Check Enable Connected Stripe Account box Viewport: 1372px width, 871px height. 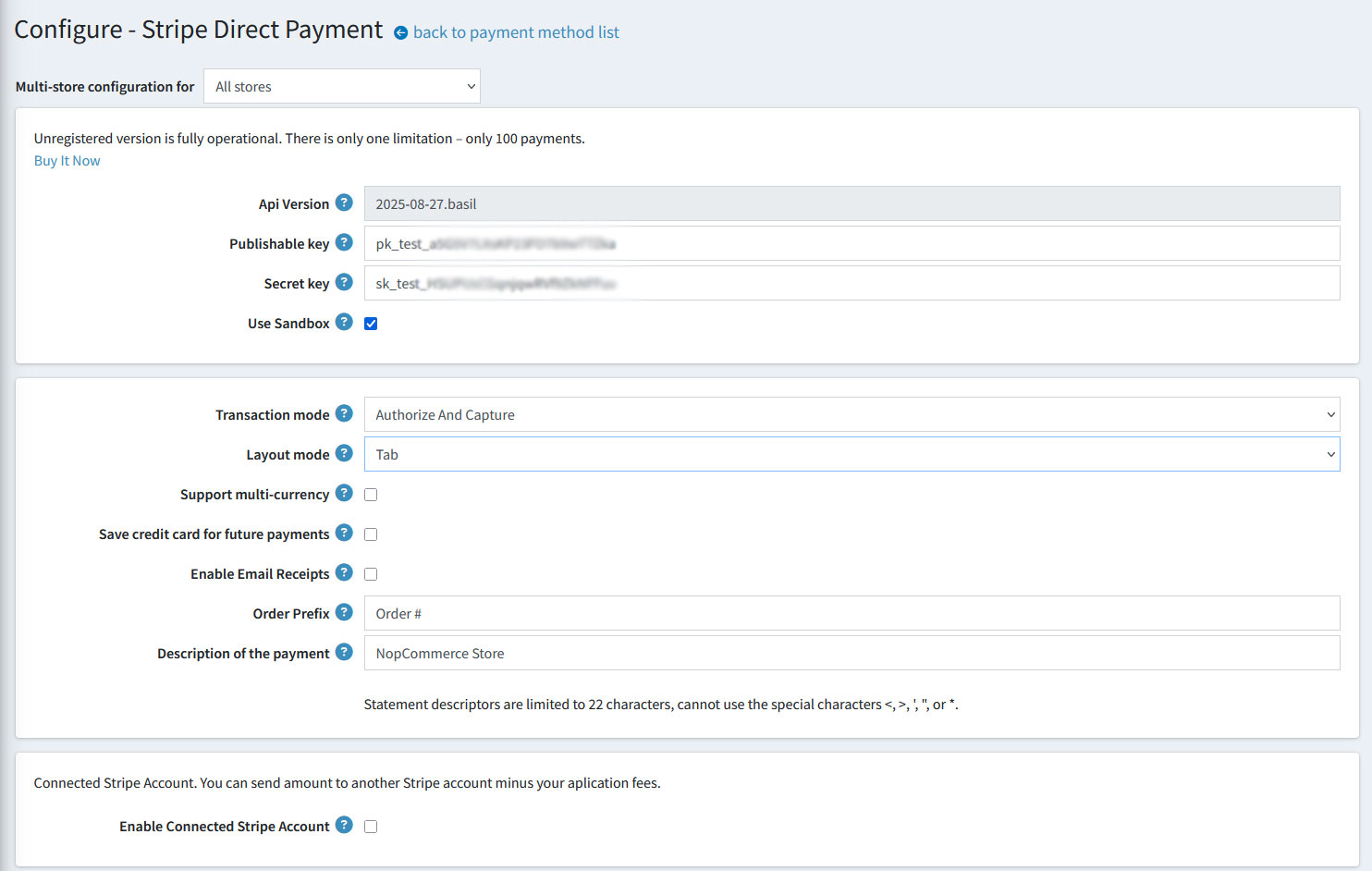coord(371,827)
